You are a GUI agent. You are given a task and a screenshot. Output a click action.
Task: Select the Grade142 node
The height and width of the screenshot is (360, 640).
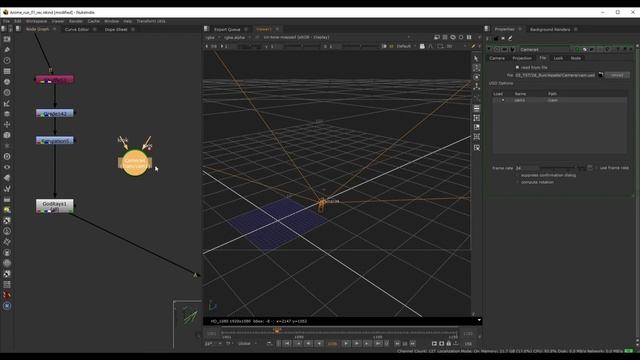point(55,113)
